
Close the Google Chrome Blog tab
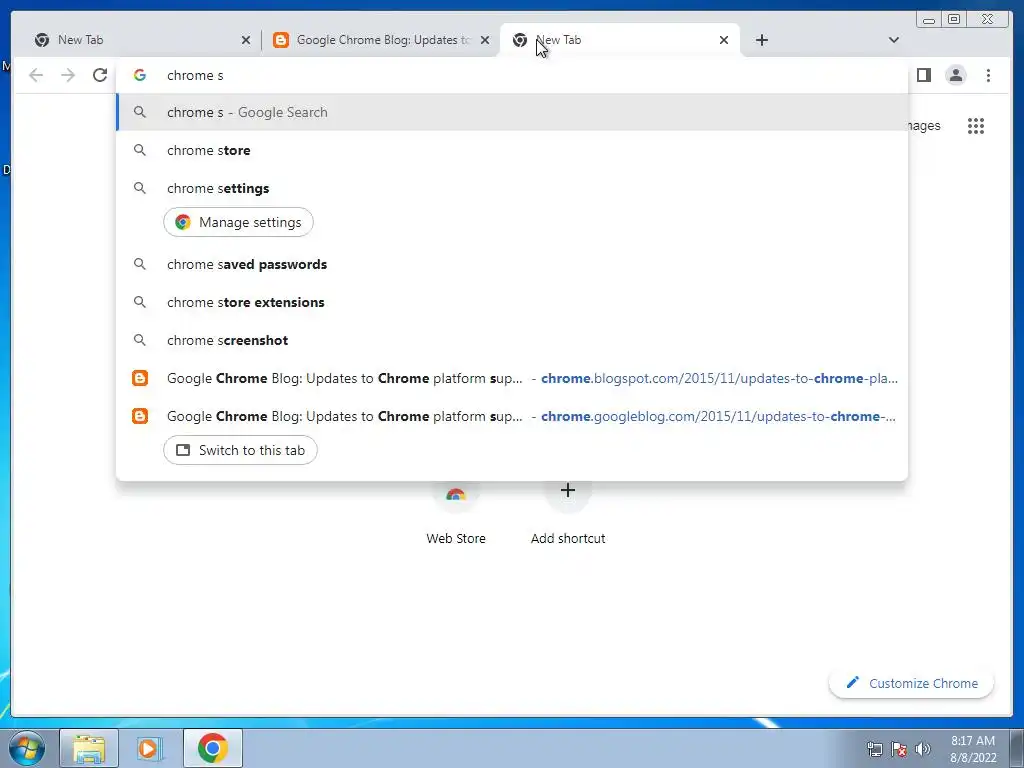tap(485, 40)
